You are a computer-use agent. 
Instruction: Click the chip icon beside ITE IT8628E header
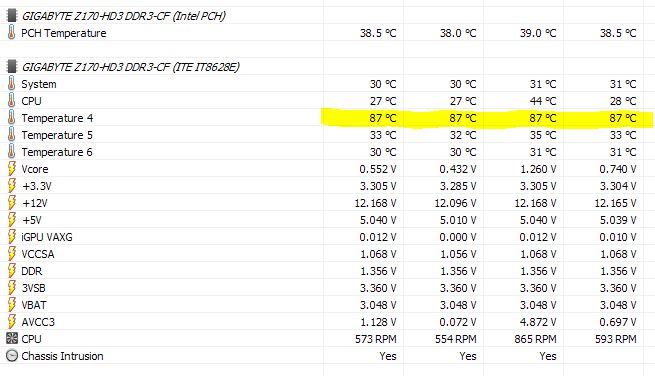tap(12, 66)
